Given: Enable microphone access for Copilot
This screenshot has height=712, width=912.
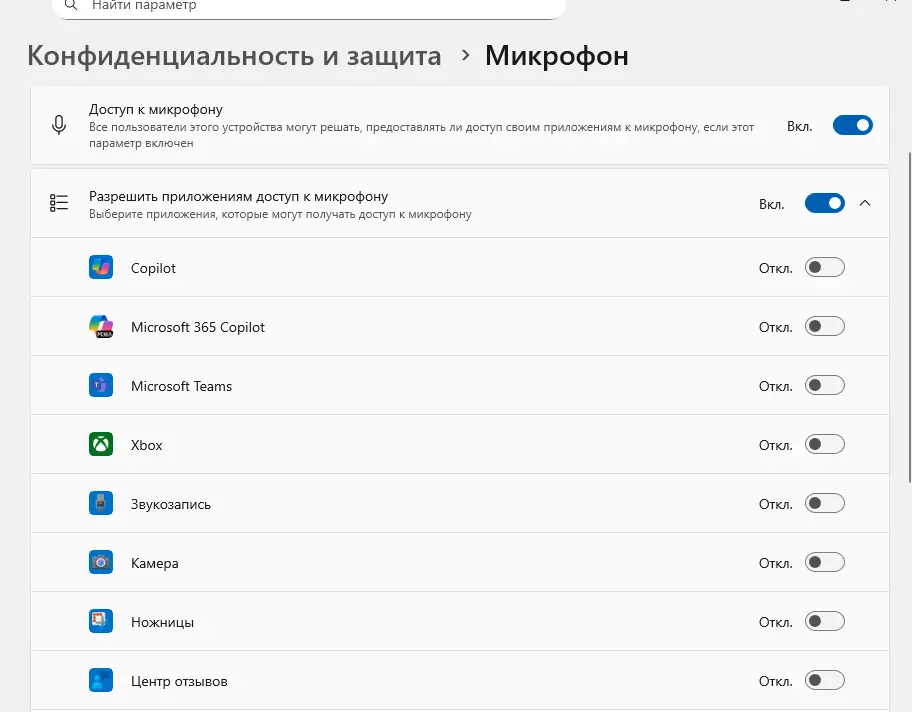Looking at the screenshot, I should pyautogui.click(x=824, y=268).
